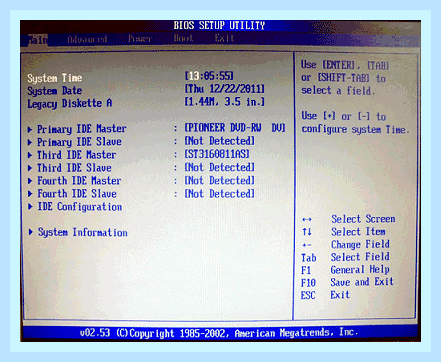Click the System Time label
441x362 pixels.
pyautogui.click(x=55, y=79)
